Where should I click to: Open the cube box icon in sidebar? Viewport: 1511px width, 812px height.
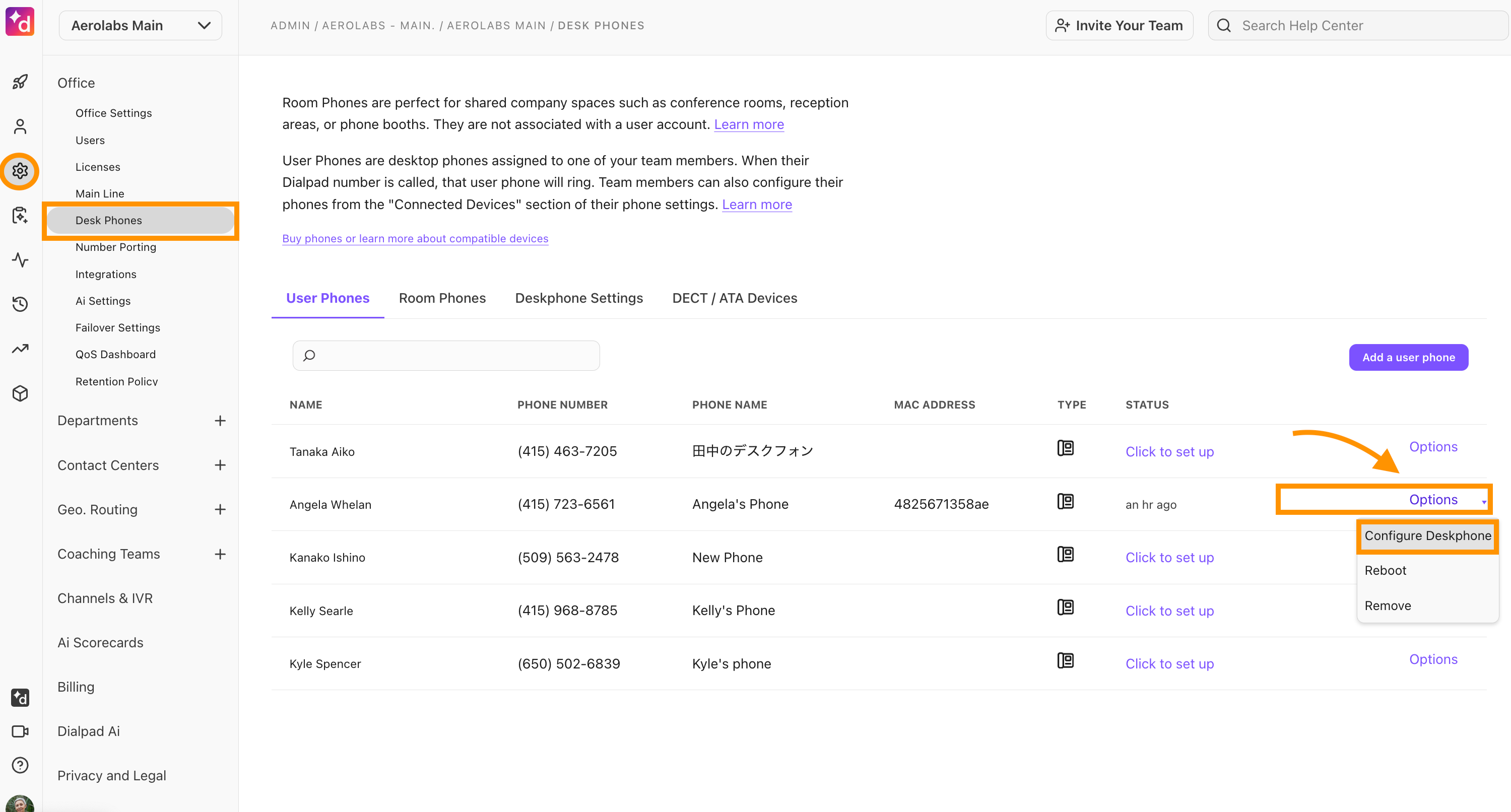click(x=20, y=393)
